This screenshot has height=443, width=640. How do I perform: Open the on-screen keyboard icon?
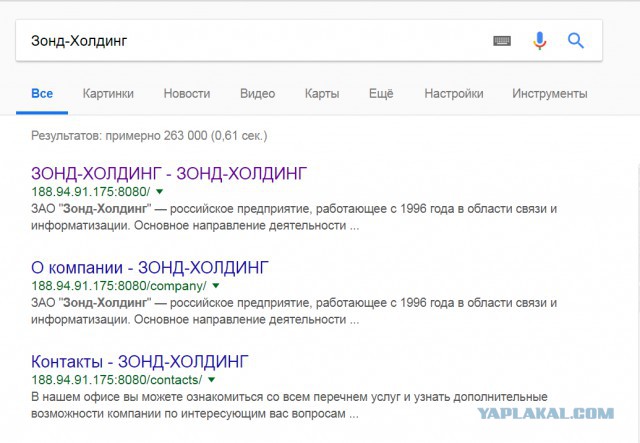(502, 41)
